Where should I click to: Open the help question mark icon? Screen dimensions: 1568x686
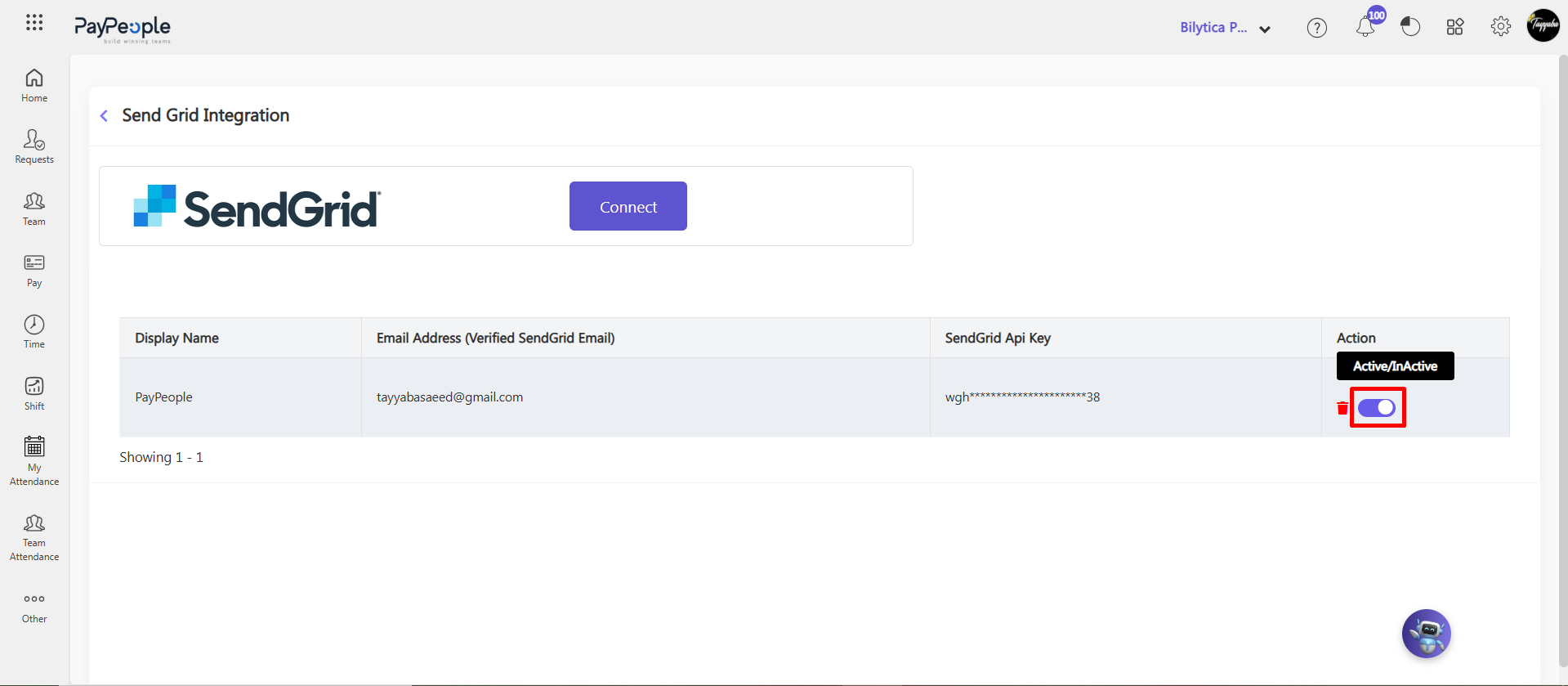click(1317, 28)
